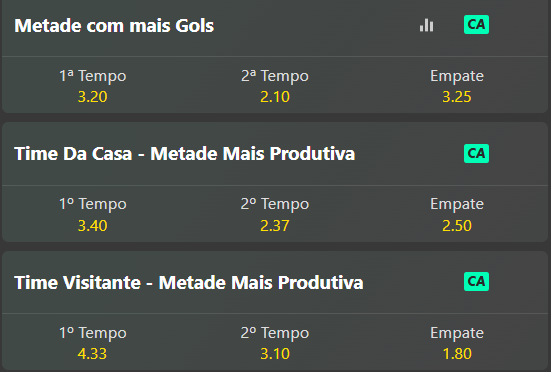
Task: Click CA badge on Time Visitante market
Action: pos(476,281)
